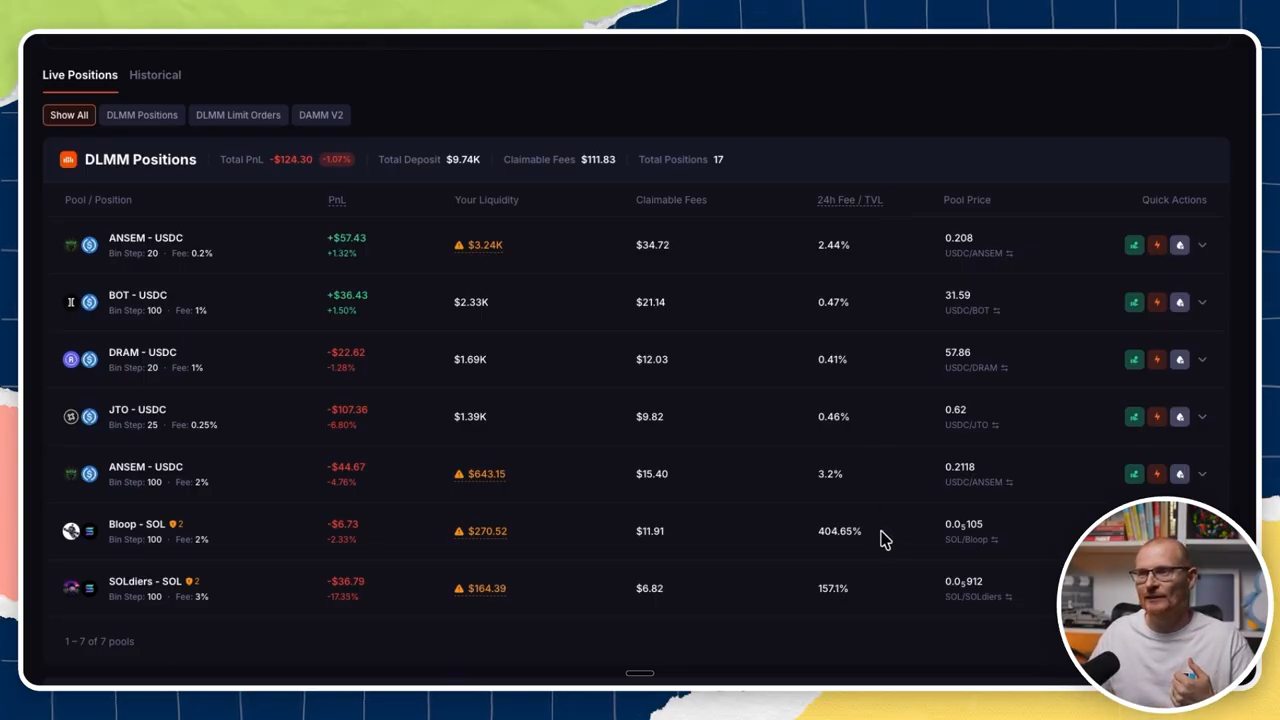Flip price direction for USDC/JTO
1280x720 pixels.
(995, 425)
